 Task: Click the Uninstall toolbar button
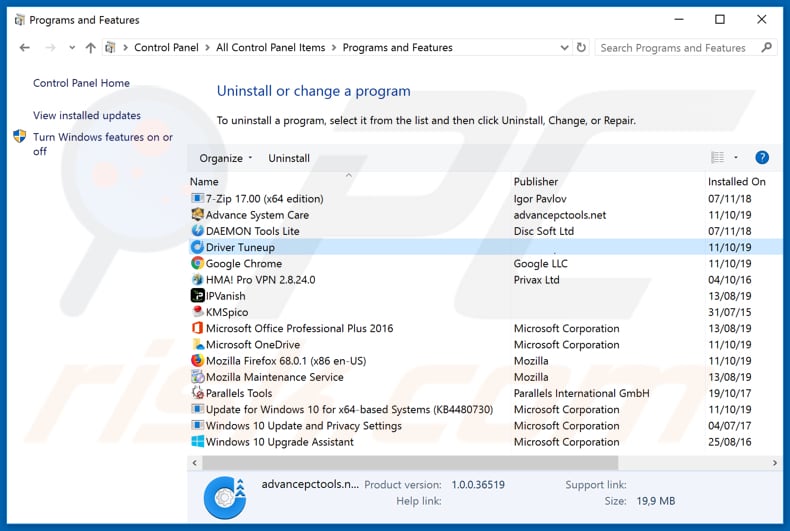pos(289,158)
